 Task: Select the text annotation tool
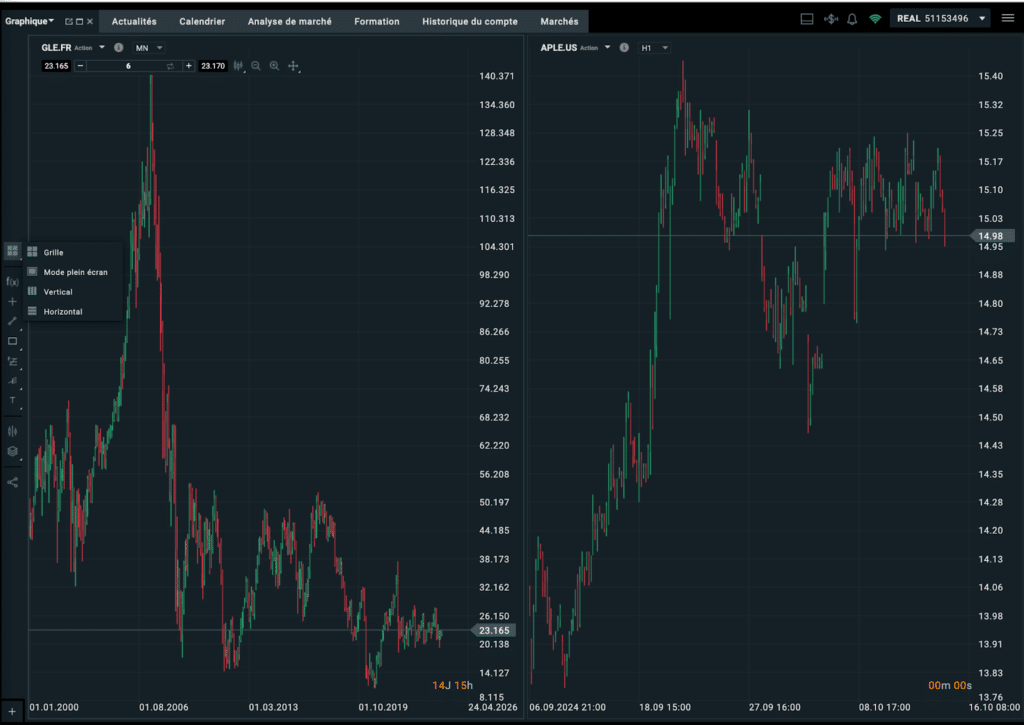point(12,400)
